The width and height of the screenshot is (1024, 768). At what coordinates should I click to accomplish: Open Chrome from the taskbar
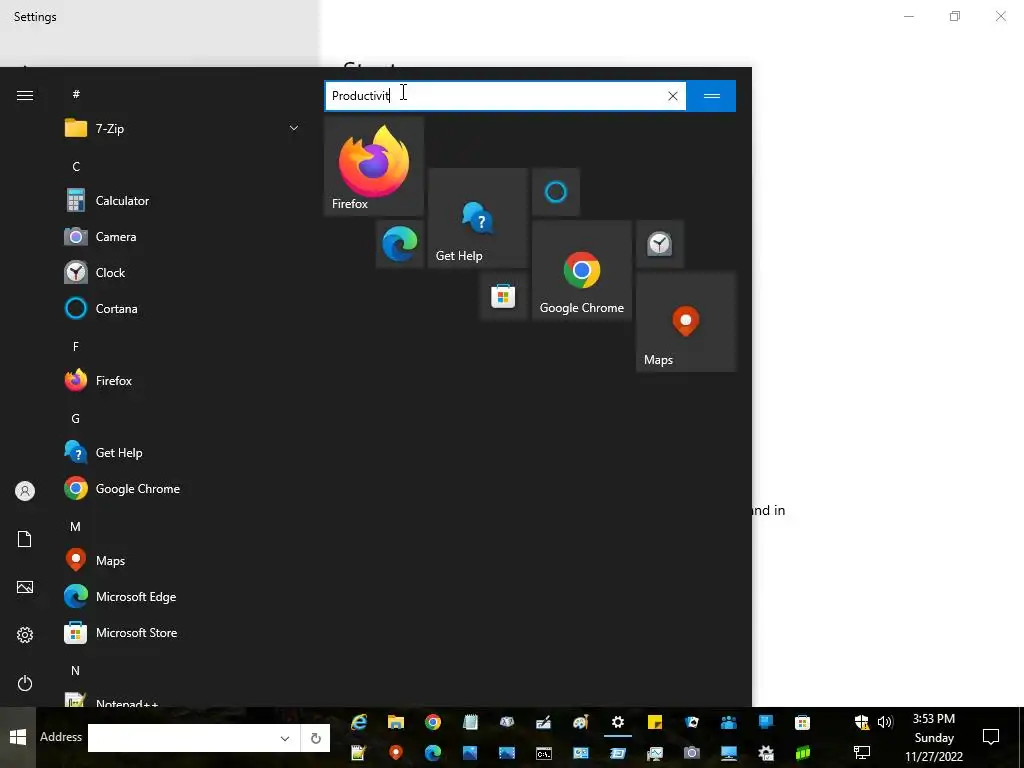point(432,722)
